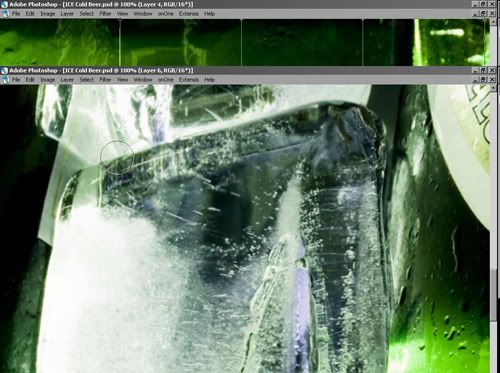
Task: Click the Layer 4 window title text
Action: click(x=101, y=4)
